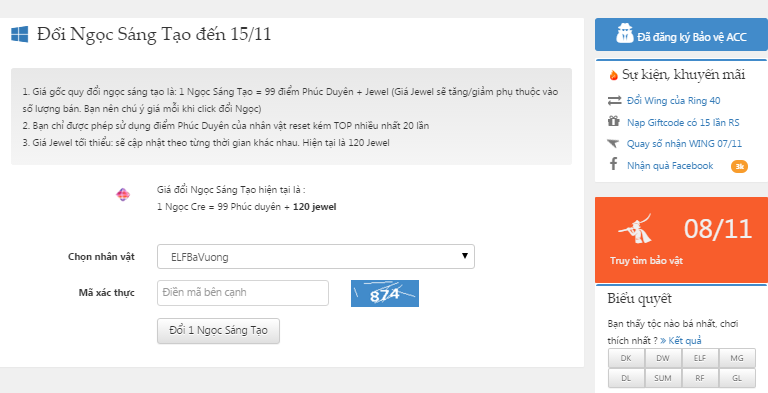This screenshot has height=393, width=768.
Task: Click the Facebook icon beside Nhận quà Facebook
Action: click(x=613, y=164)
